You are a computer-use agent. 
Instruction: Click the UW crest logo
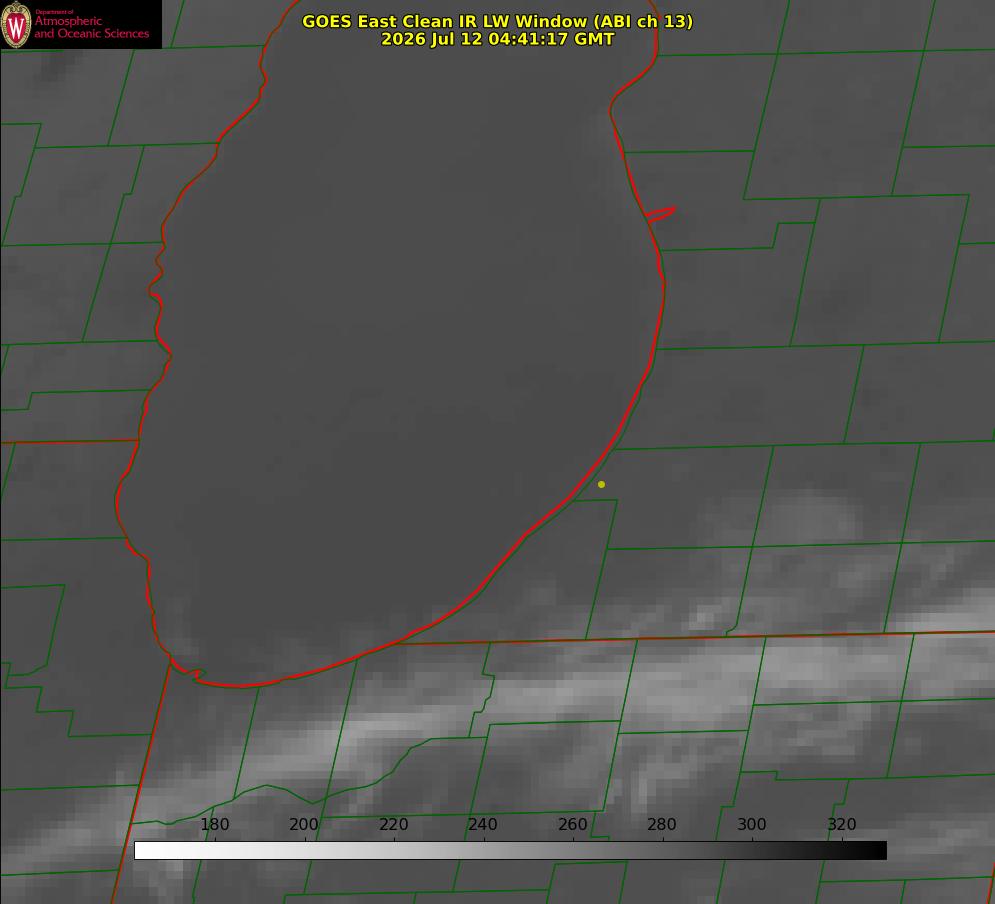[16, 25]
